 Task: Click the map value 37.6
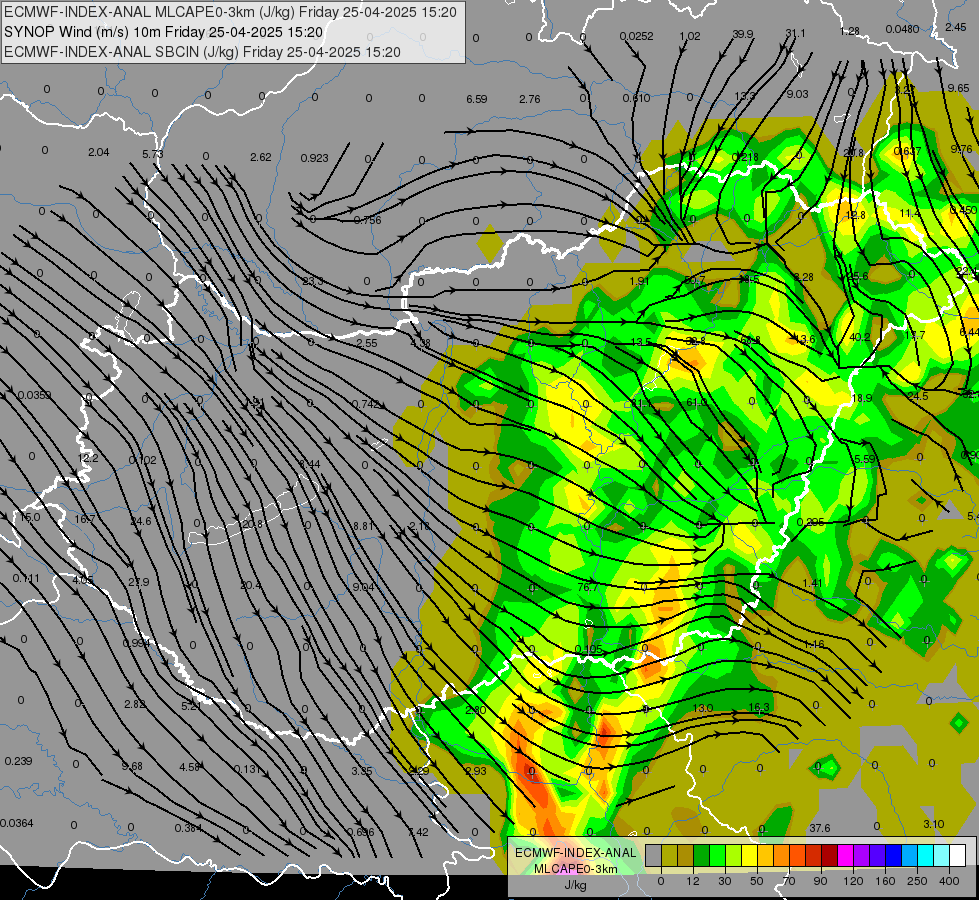[x=820, y=828]
